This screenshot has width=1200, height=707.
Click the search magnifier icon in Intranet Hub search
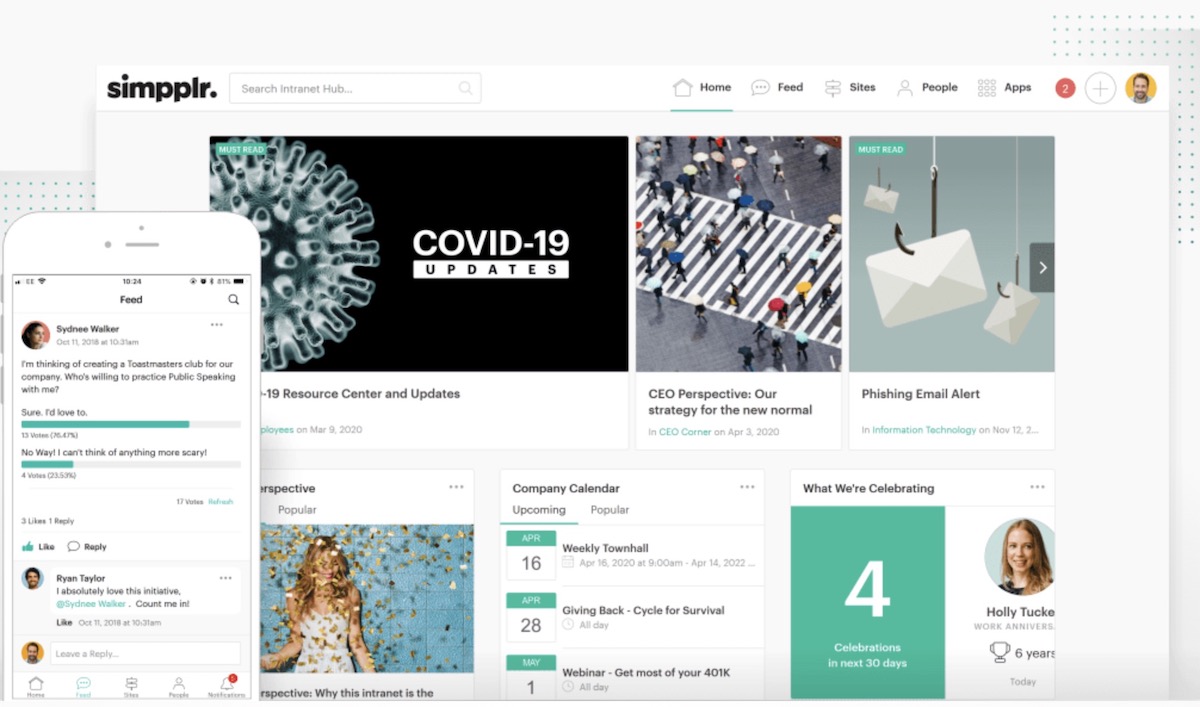(x=465, y=88)
